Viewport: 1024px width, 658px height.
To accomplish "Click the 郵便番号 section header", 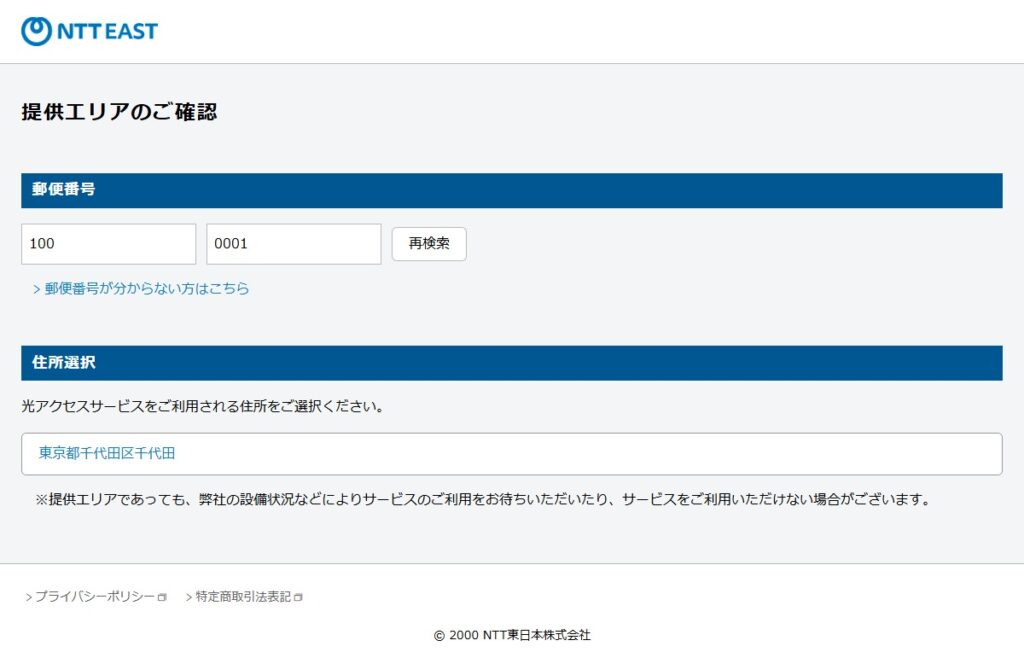I will point(511,191).
